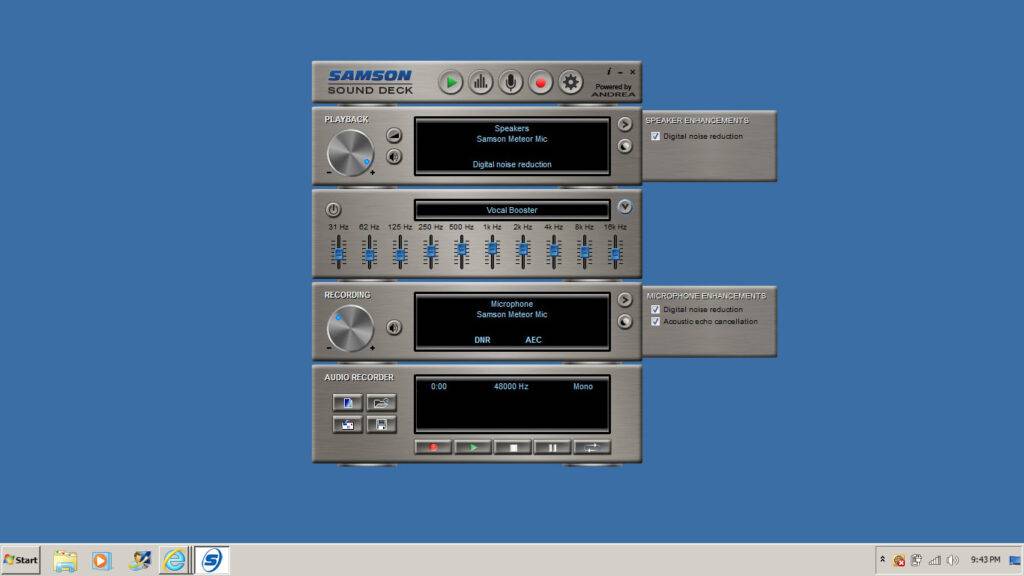Image resolution: width=1024 pixels, height=576 pixels.
Task: Mute the recording microphone input
Action: [394, 327]
